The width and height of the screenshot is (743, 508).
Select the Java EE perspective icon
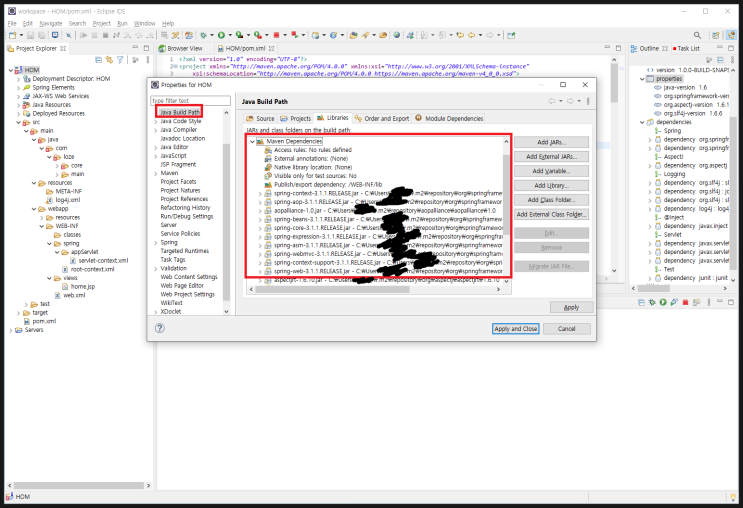pos(731,35)
